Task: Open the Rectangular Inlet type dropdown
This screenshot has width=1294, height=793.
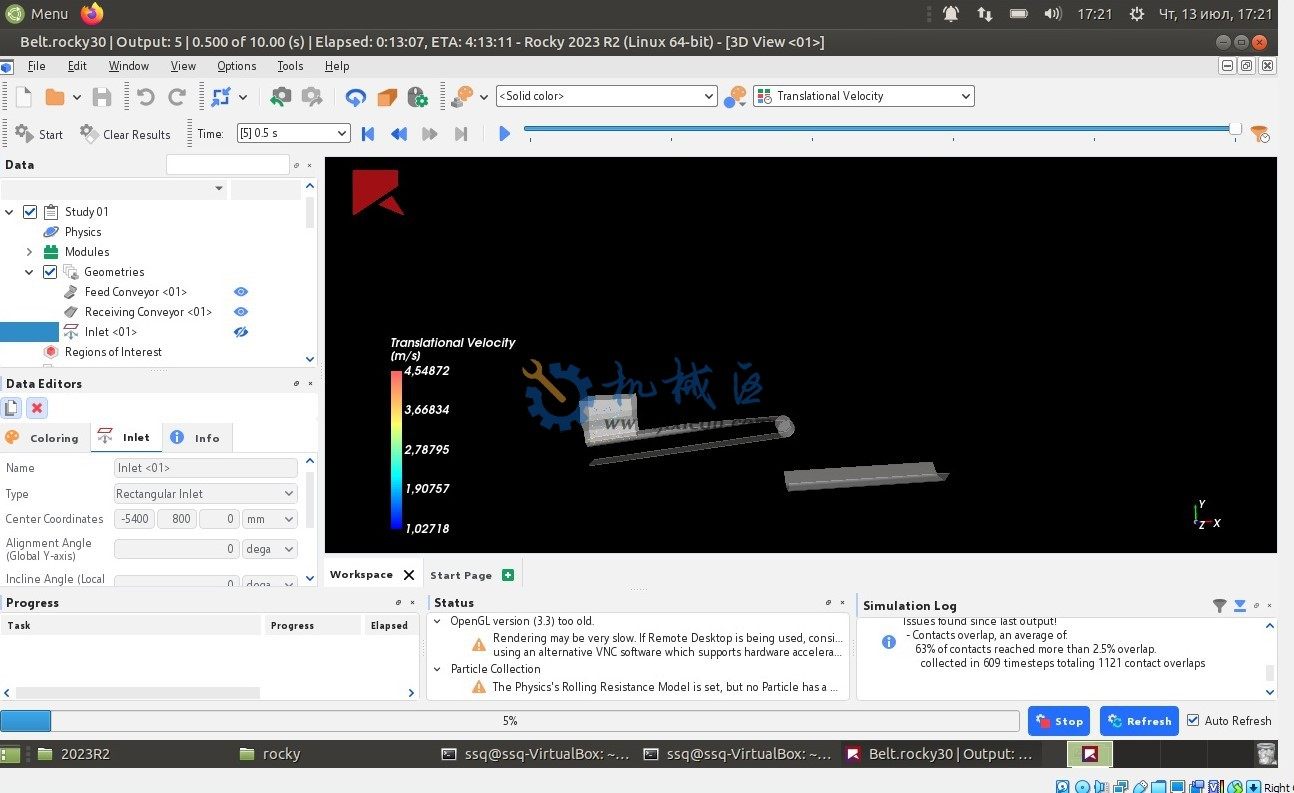Action: [206, 494]
